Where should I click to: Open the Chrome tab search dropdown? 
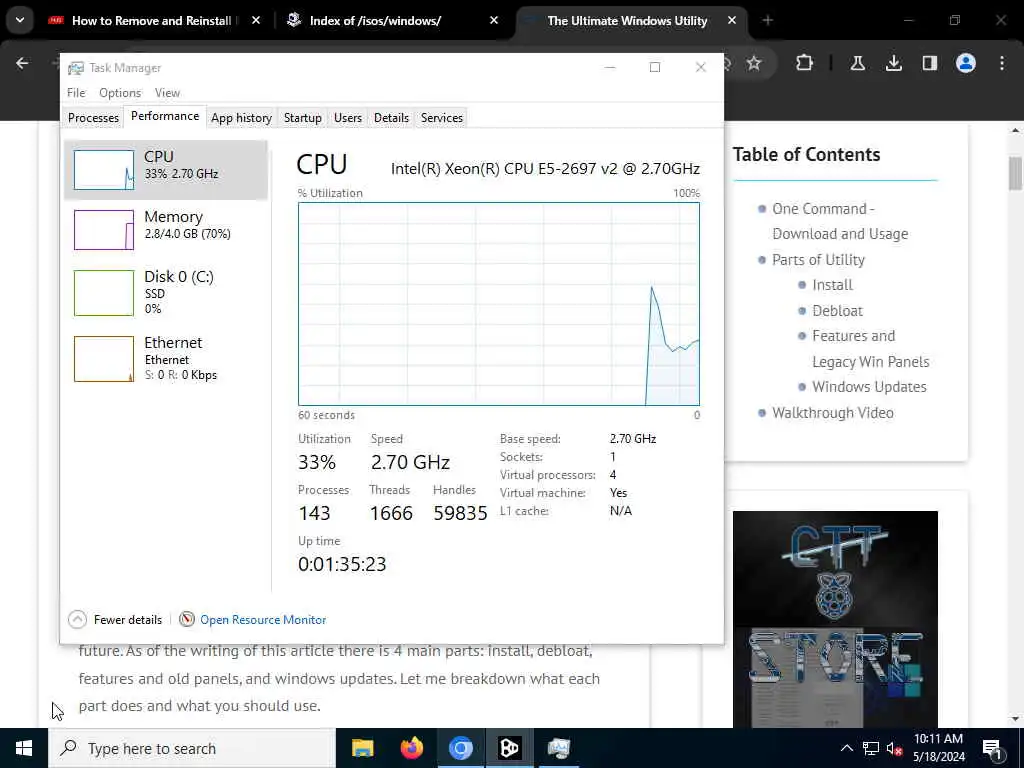click(20, 20)
